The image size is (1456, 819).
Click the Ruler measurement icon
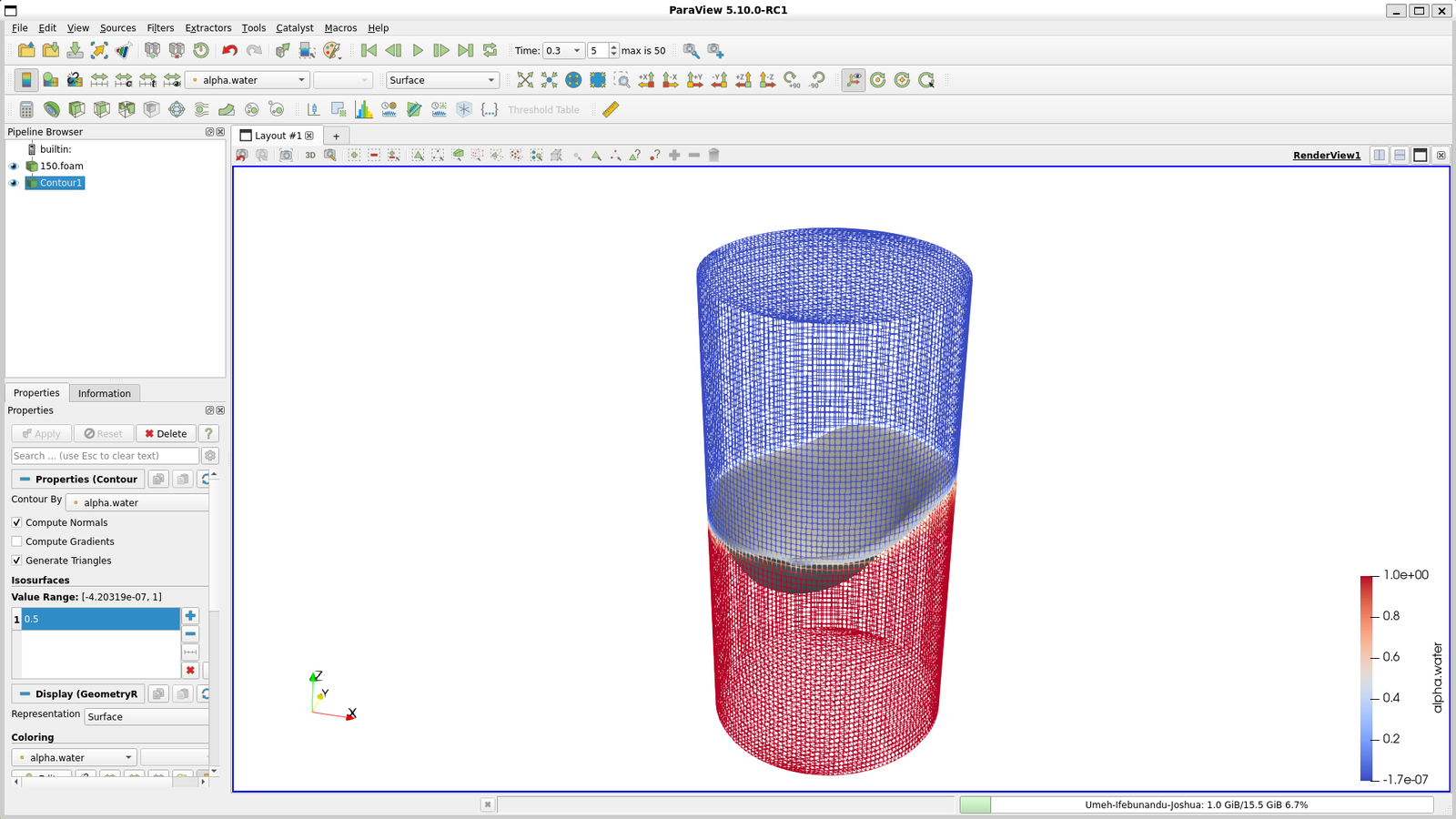point(611,109)
